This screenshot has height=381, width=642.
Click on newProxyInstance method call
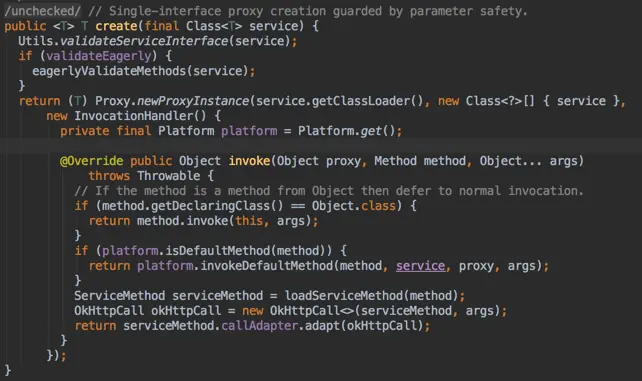[193, 101]
